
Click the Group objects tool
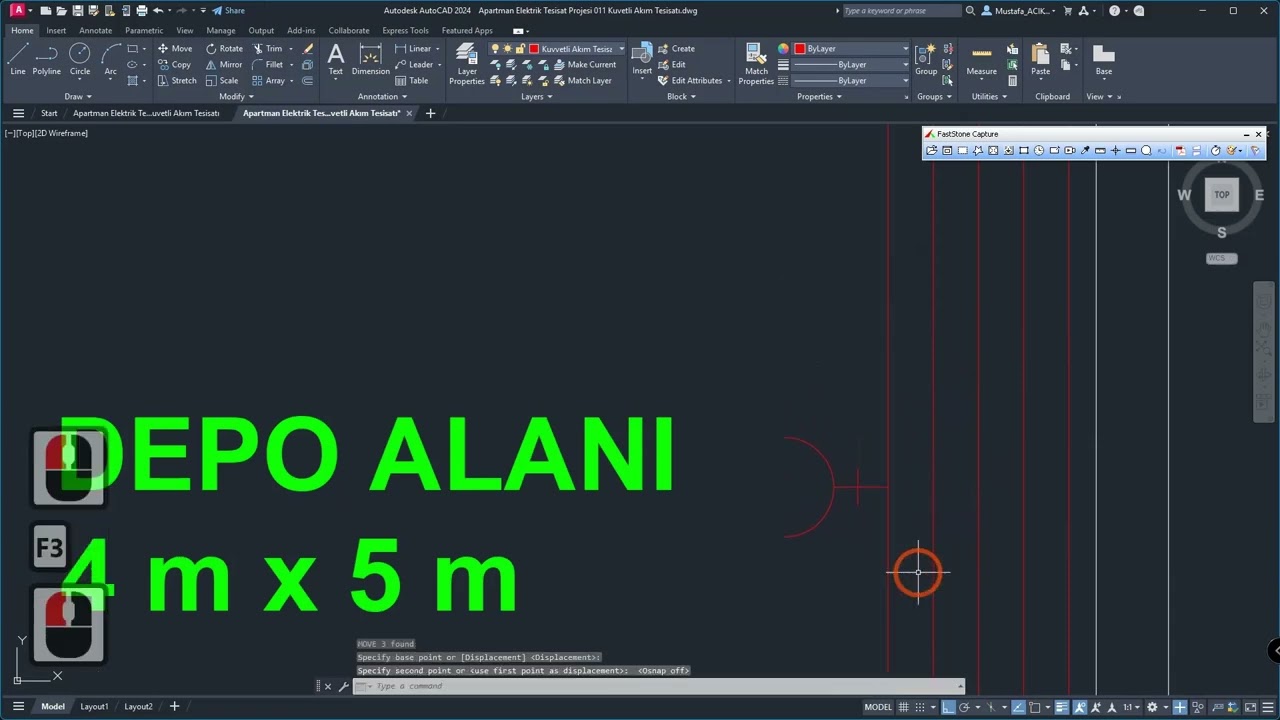(926, 58)
